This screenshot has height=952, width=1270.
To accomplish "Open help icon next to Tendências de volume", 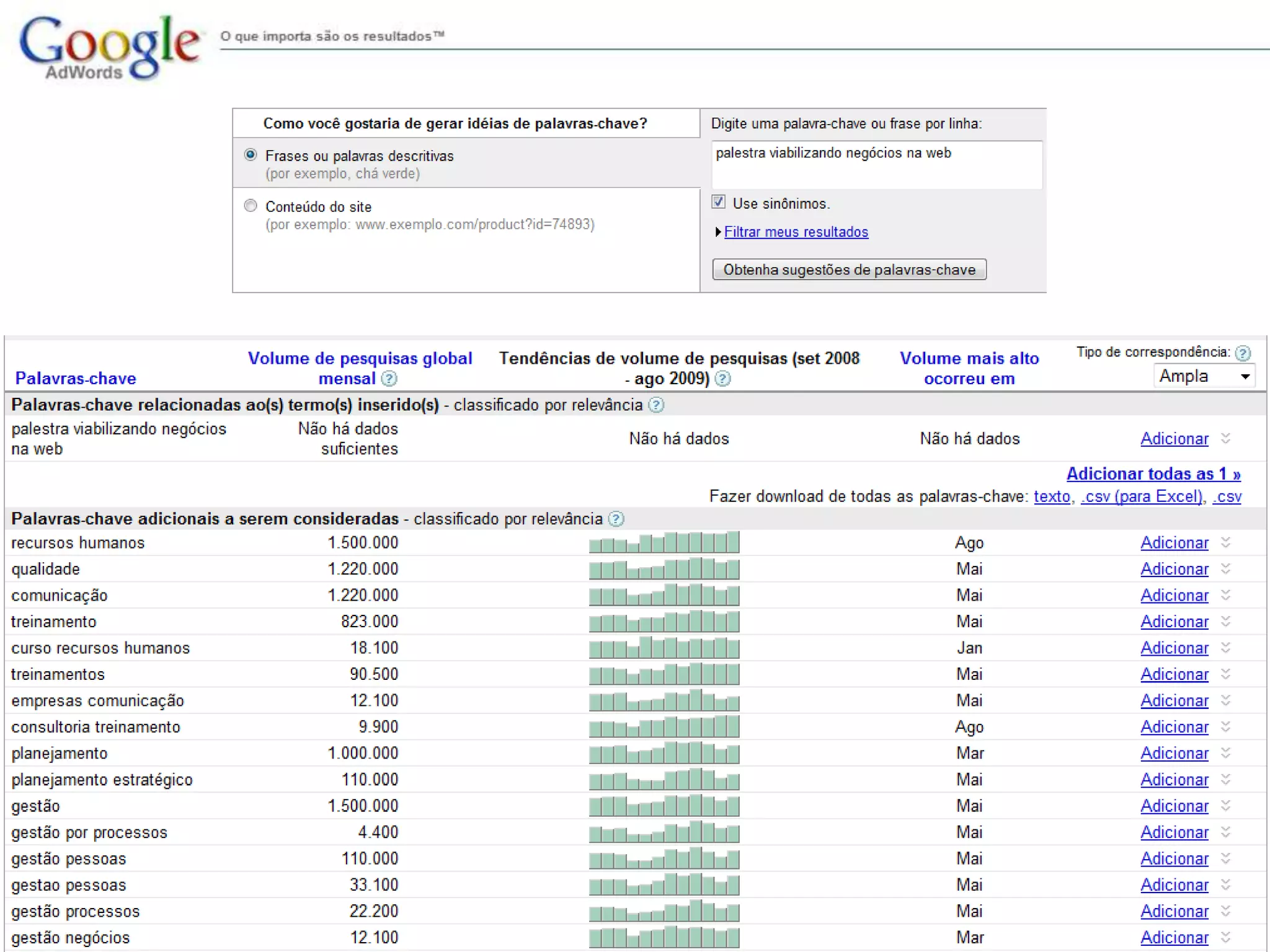I will point(722,379).
